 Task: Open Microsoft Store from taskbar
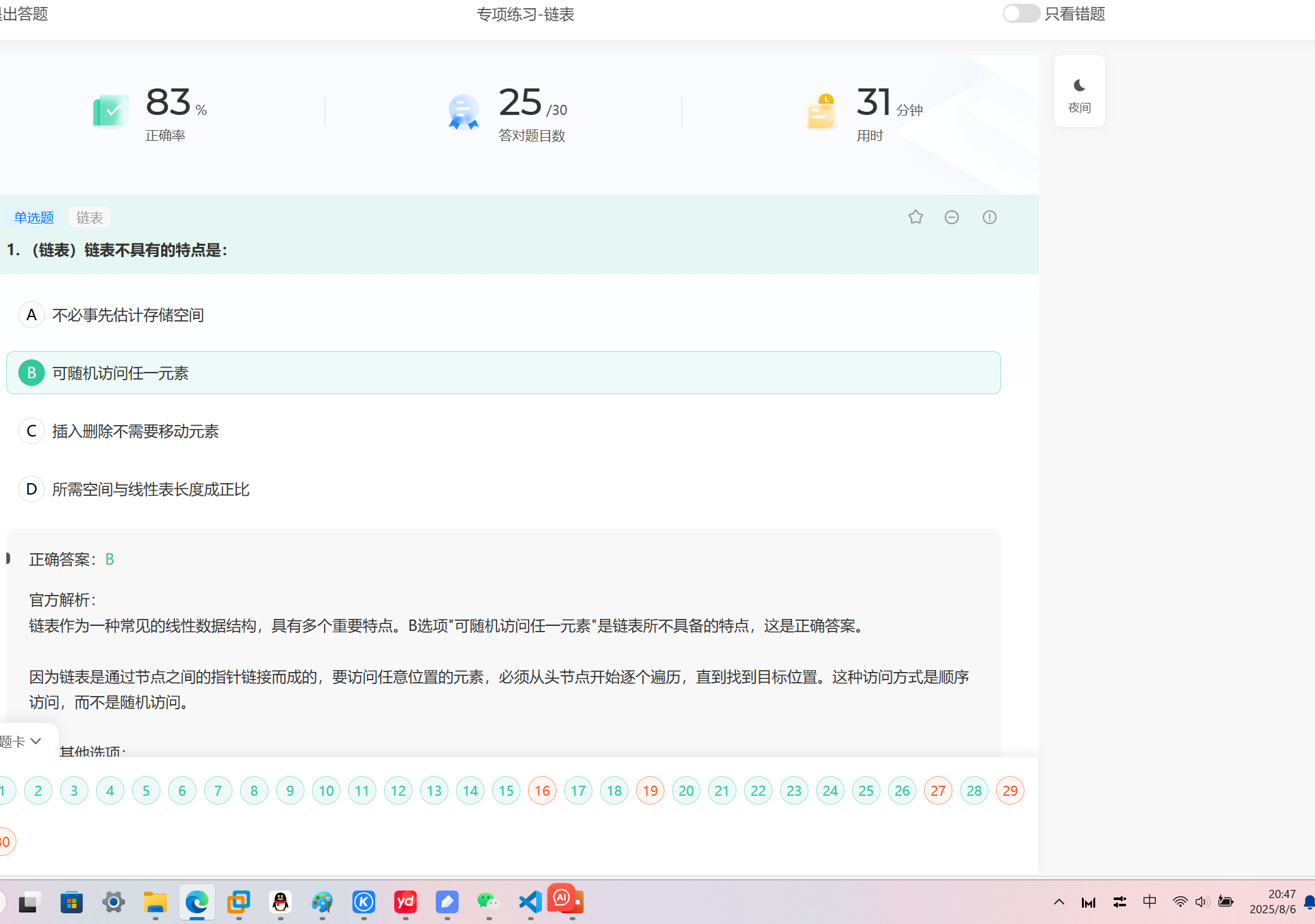[71, 902]
